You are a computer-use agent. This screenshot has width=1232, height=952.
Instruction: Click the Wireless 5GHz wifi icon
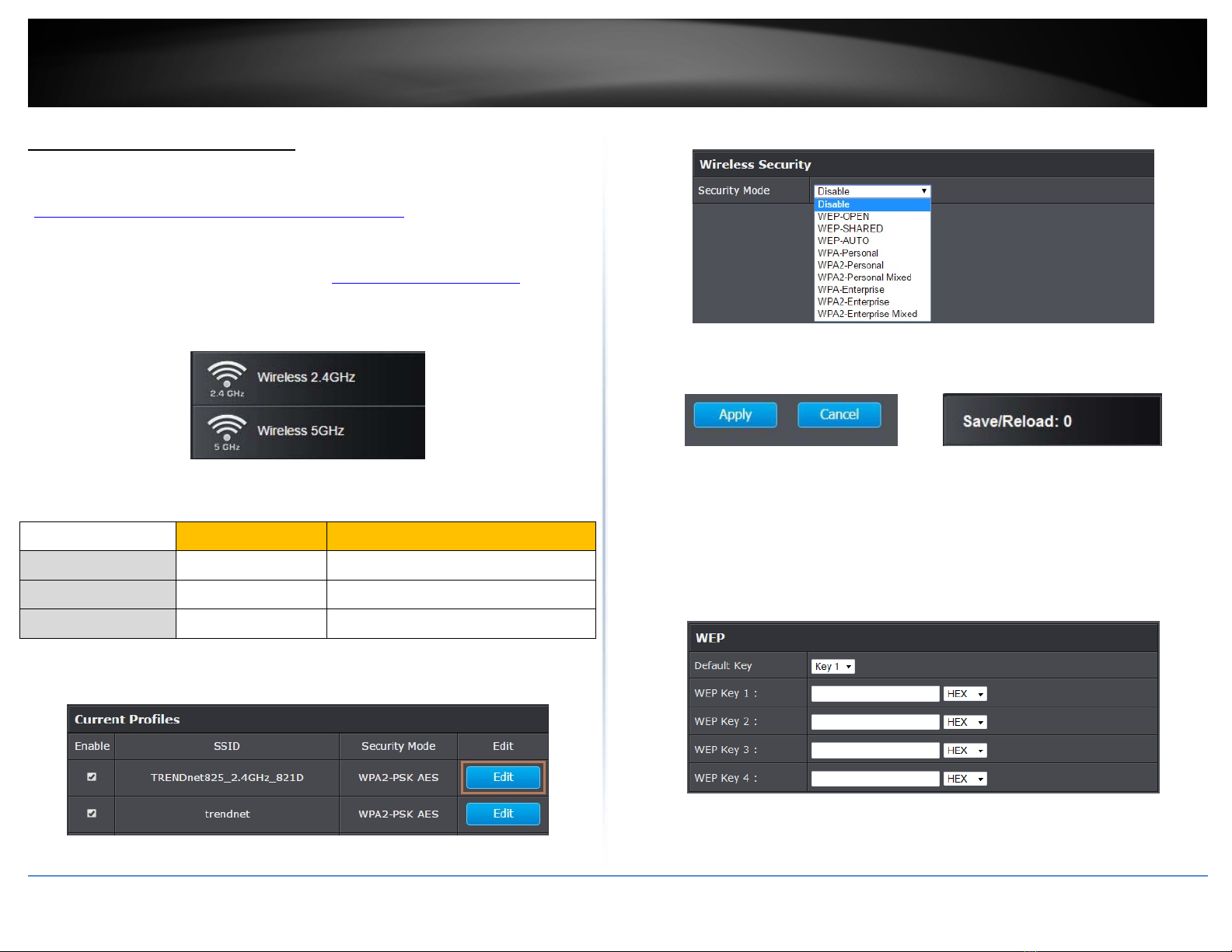coord(227,433)
